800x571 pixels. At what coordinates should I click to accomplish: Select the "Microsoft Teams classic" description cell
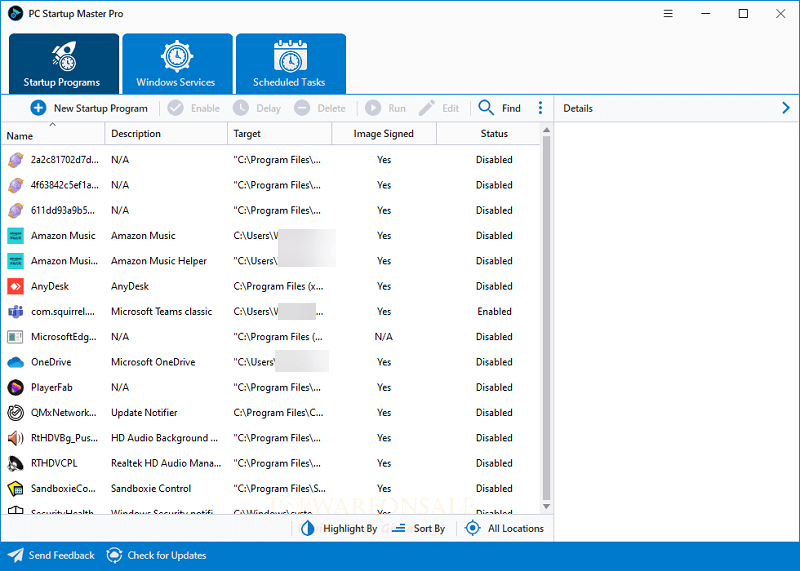pos(162,312)
